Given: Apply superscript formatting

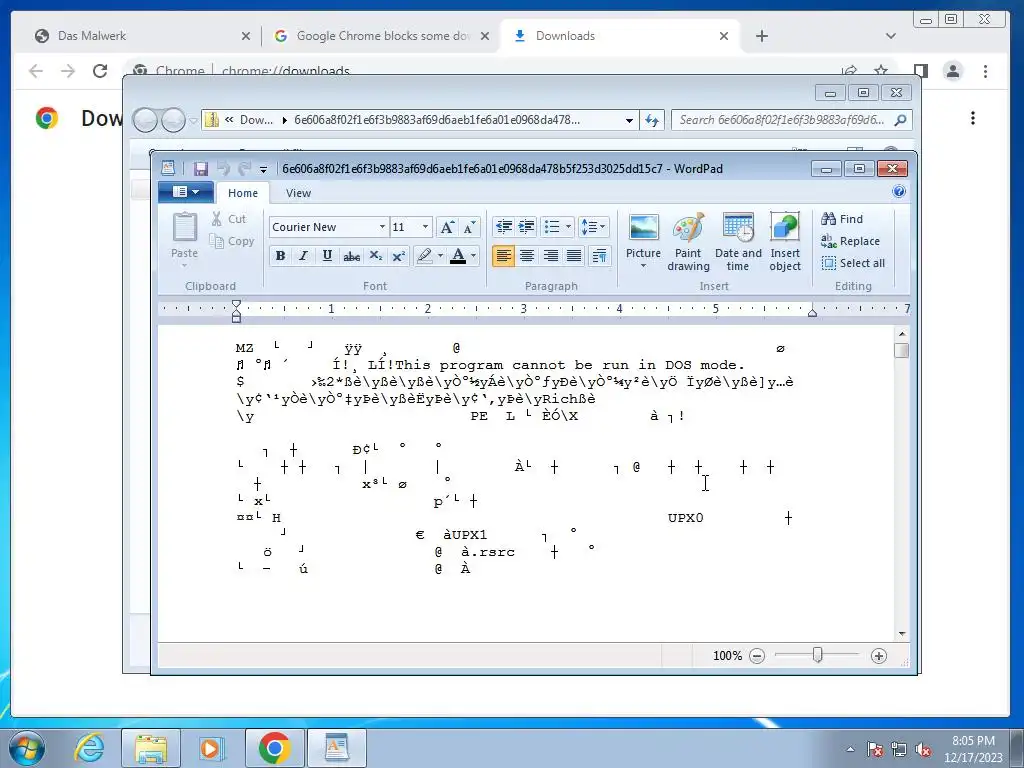Looking at the screenshot, I should (x=398, y=255).
